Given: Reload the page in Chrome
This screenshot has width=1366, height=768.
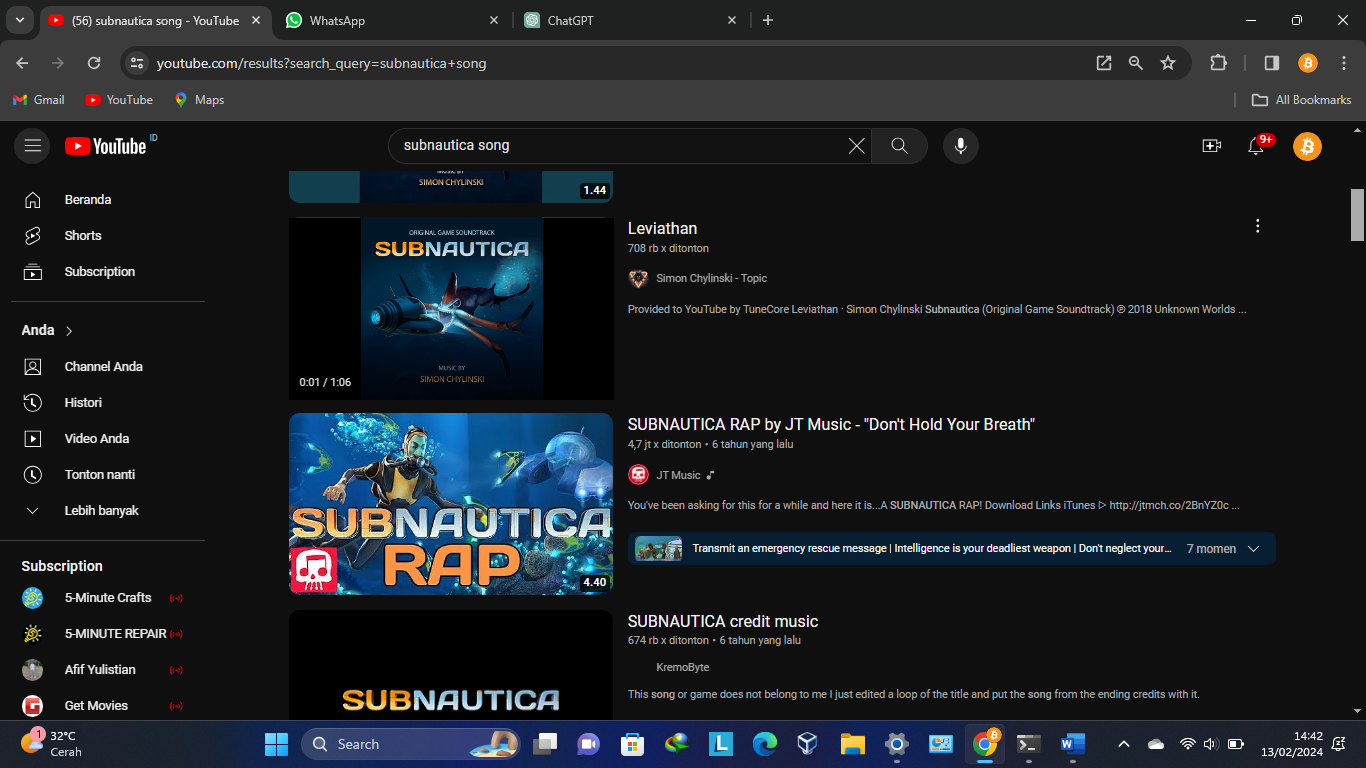Looking at the screenshot, I should 94,63.
